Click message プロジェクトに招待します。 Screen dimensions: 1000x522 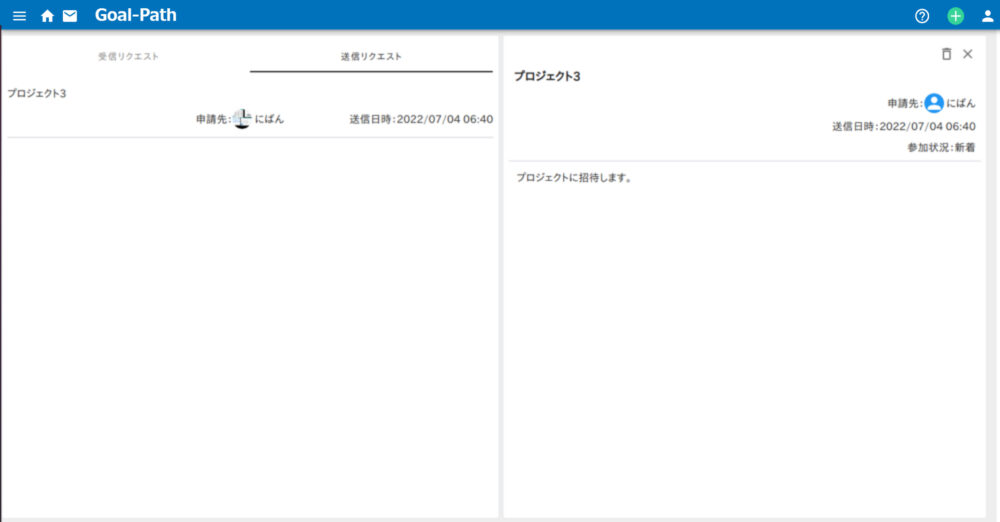click(x=574, y=178)
